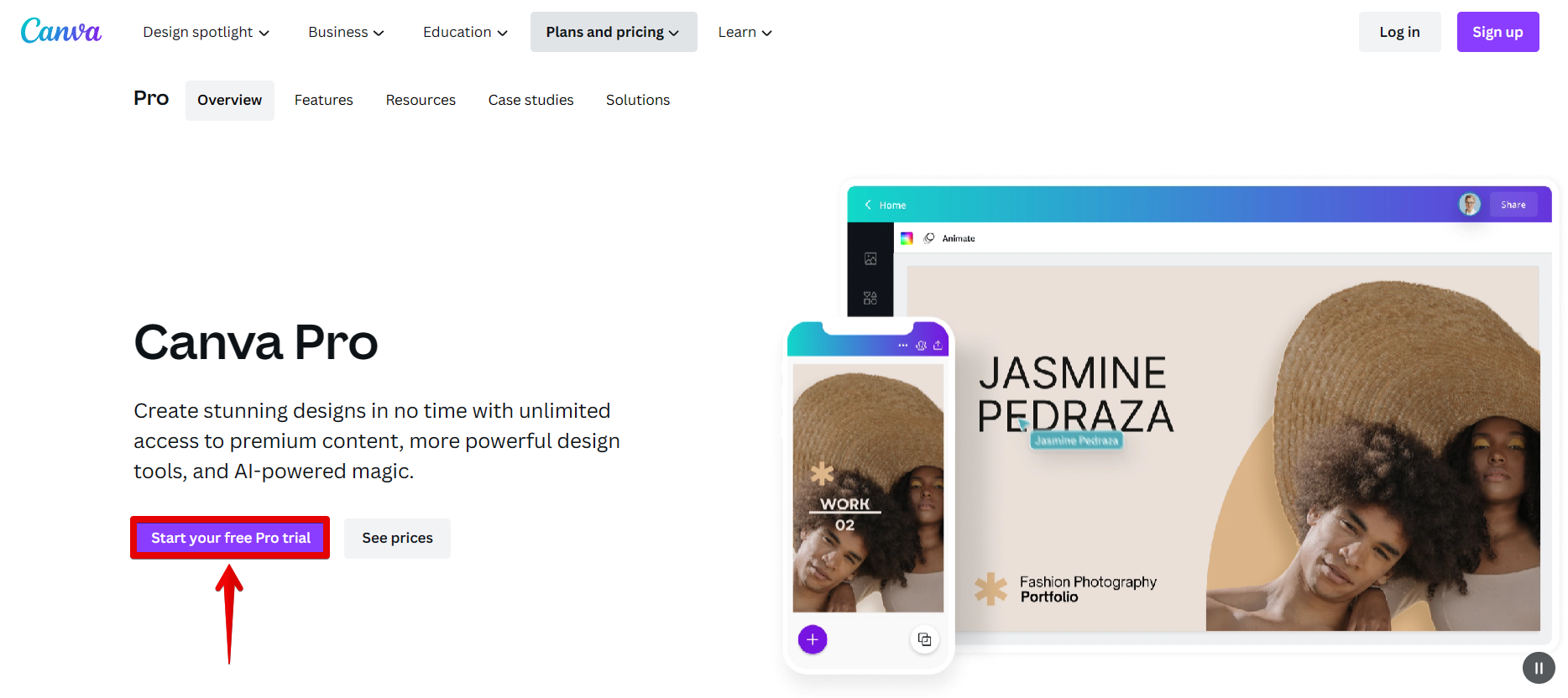Expand the Learn dropdown menu
This screenshot has width=1568, height=698.
pos(745,32)
